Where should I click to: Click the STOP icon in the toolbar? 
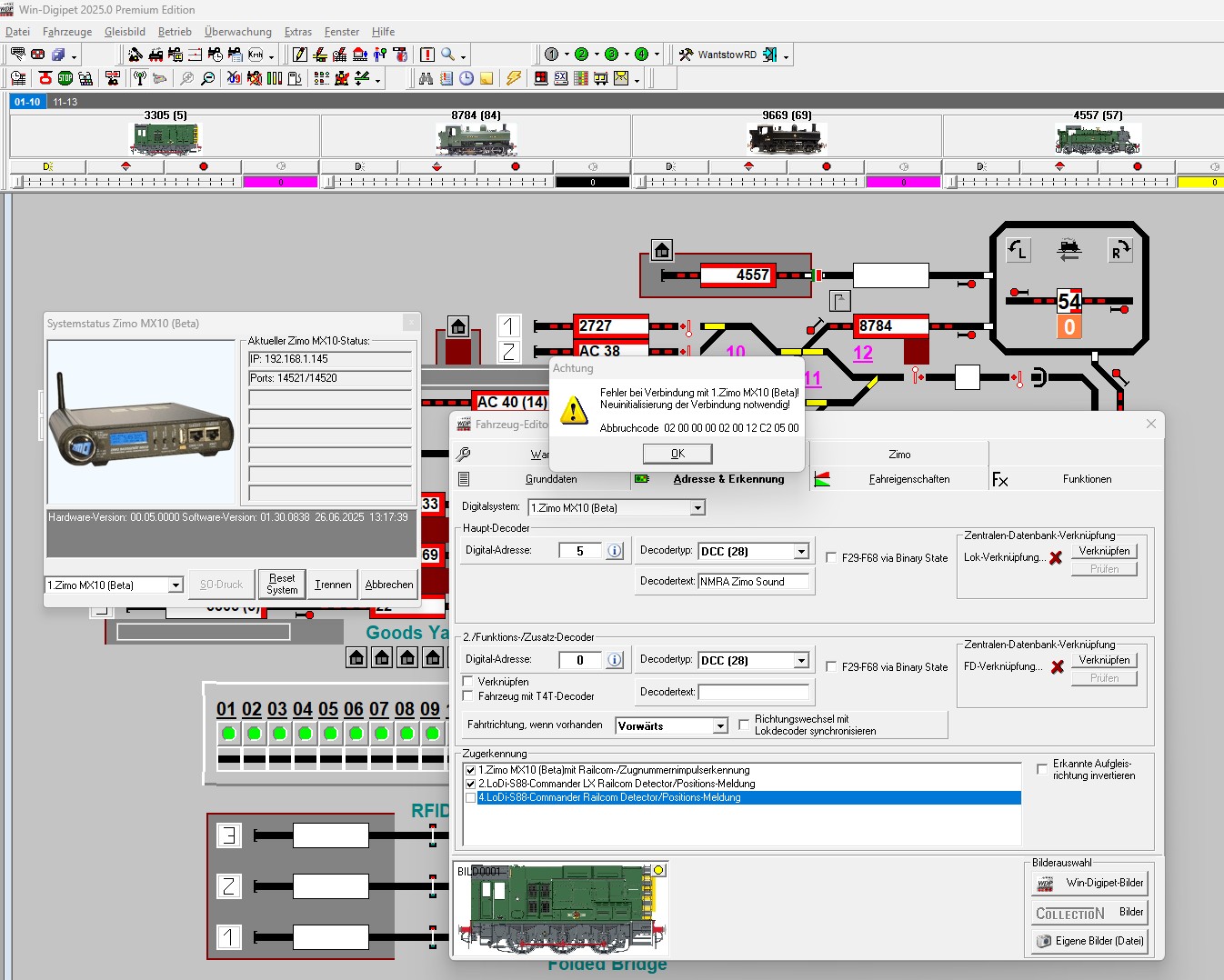pyautogui.click(x=65, y=78)
